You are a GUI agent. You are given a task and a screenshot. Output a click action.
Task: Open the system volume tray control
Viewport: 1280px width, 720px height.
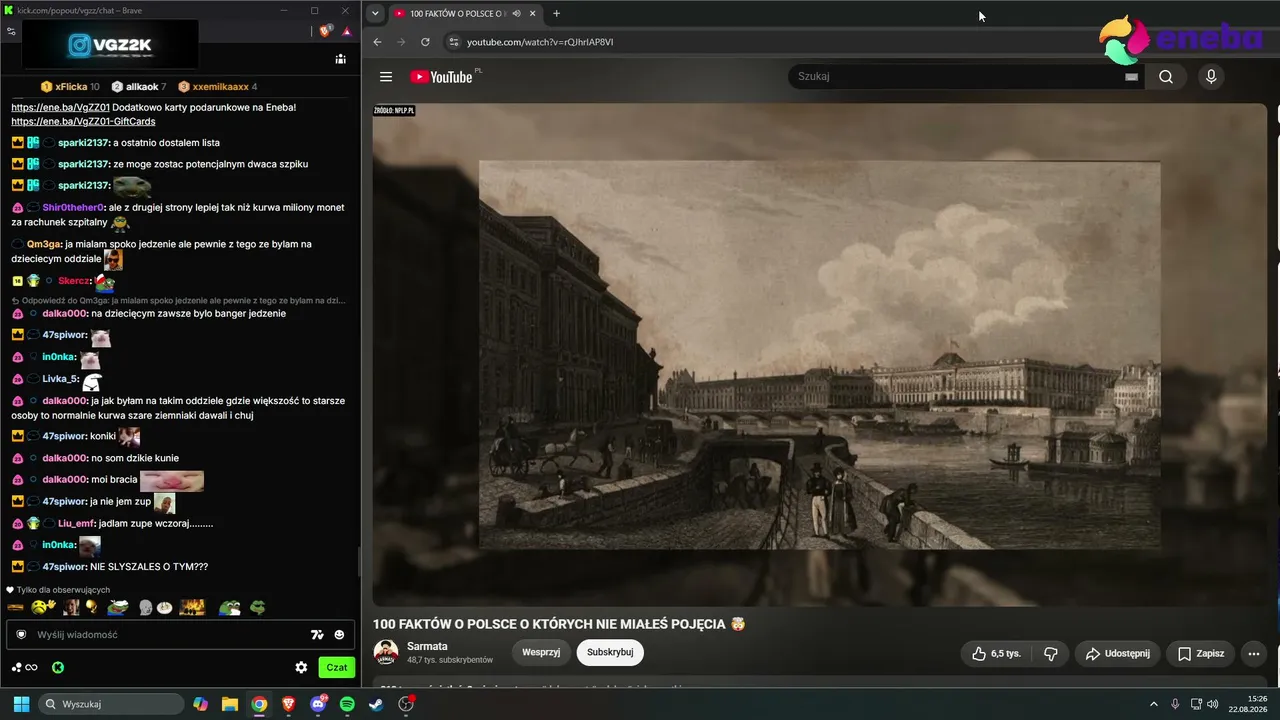click(x=1213, y=704)
